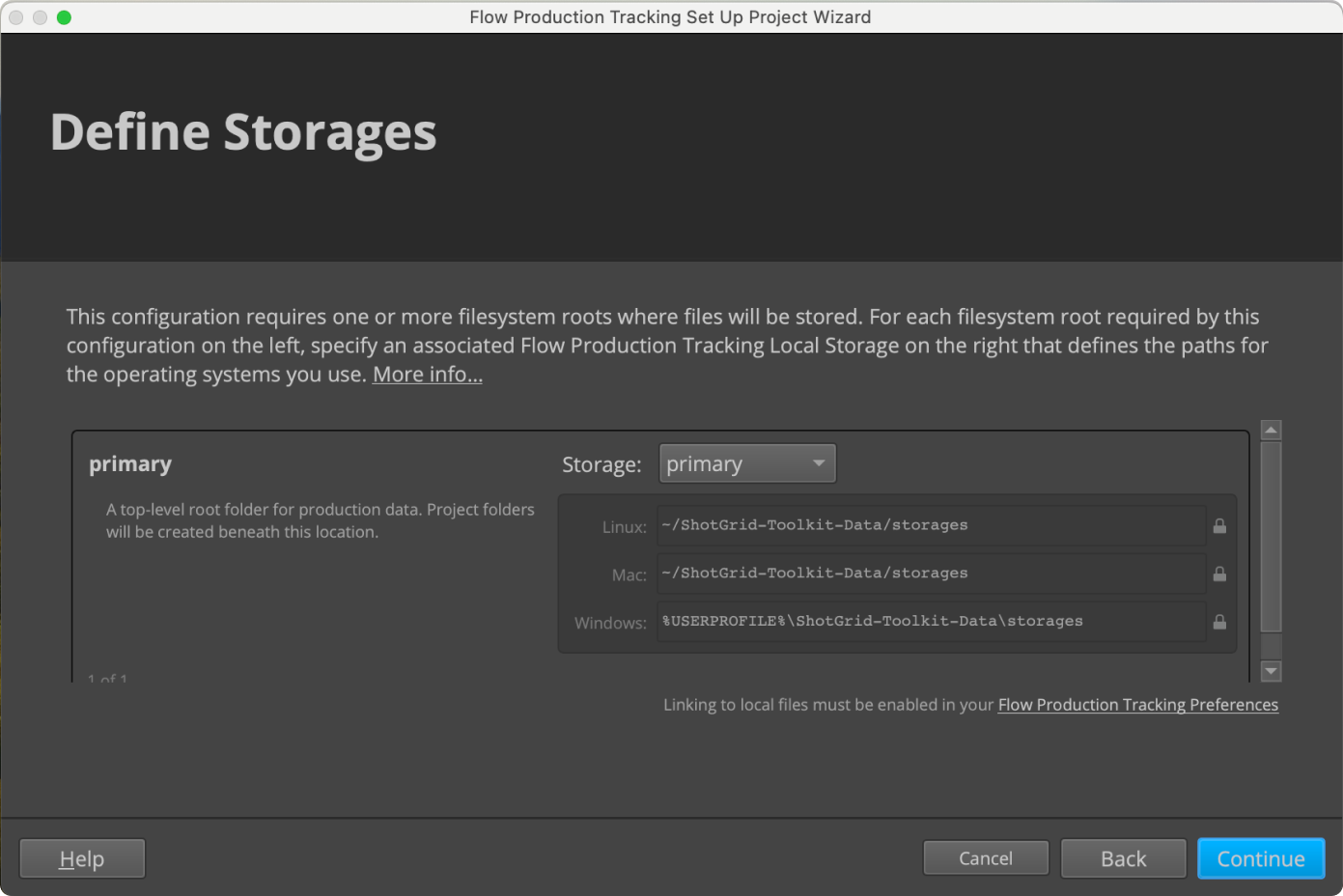Cancel the project setup wizard

tap(986, 858)
